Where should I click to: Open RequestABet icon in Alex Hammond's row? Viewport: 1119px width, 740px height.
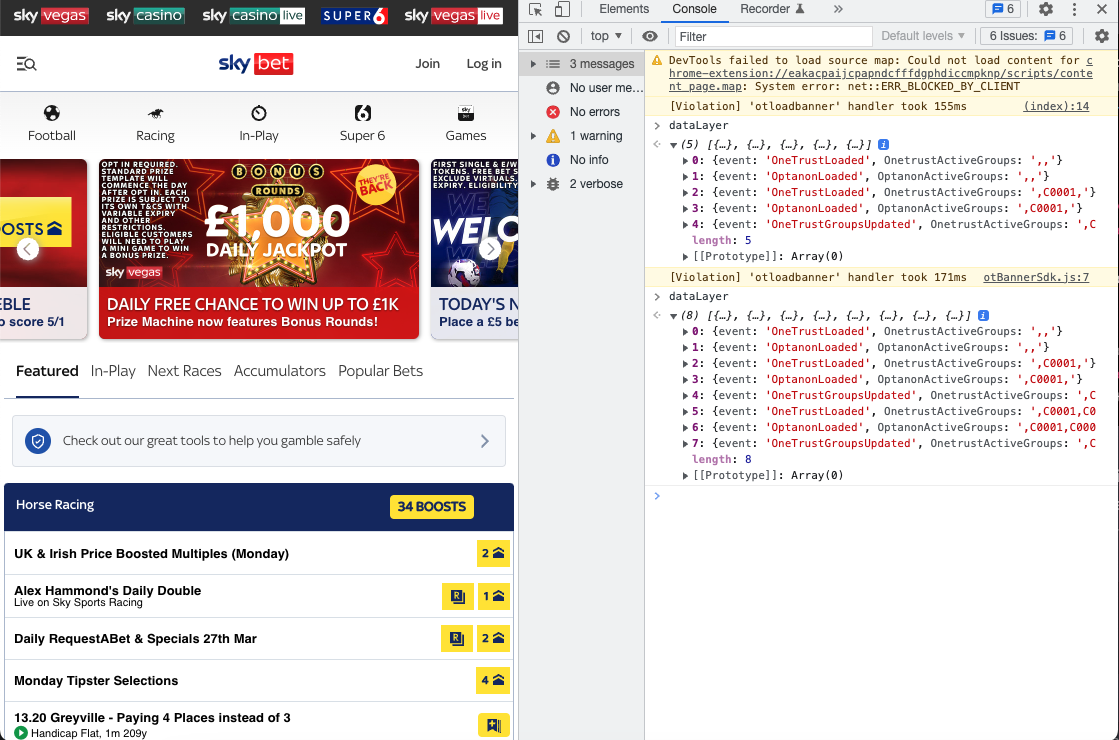coord(457,596)
